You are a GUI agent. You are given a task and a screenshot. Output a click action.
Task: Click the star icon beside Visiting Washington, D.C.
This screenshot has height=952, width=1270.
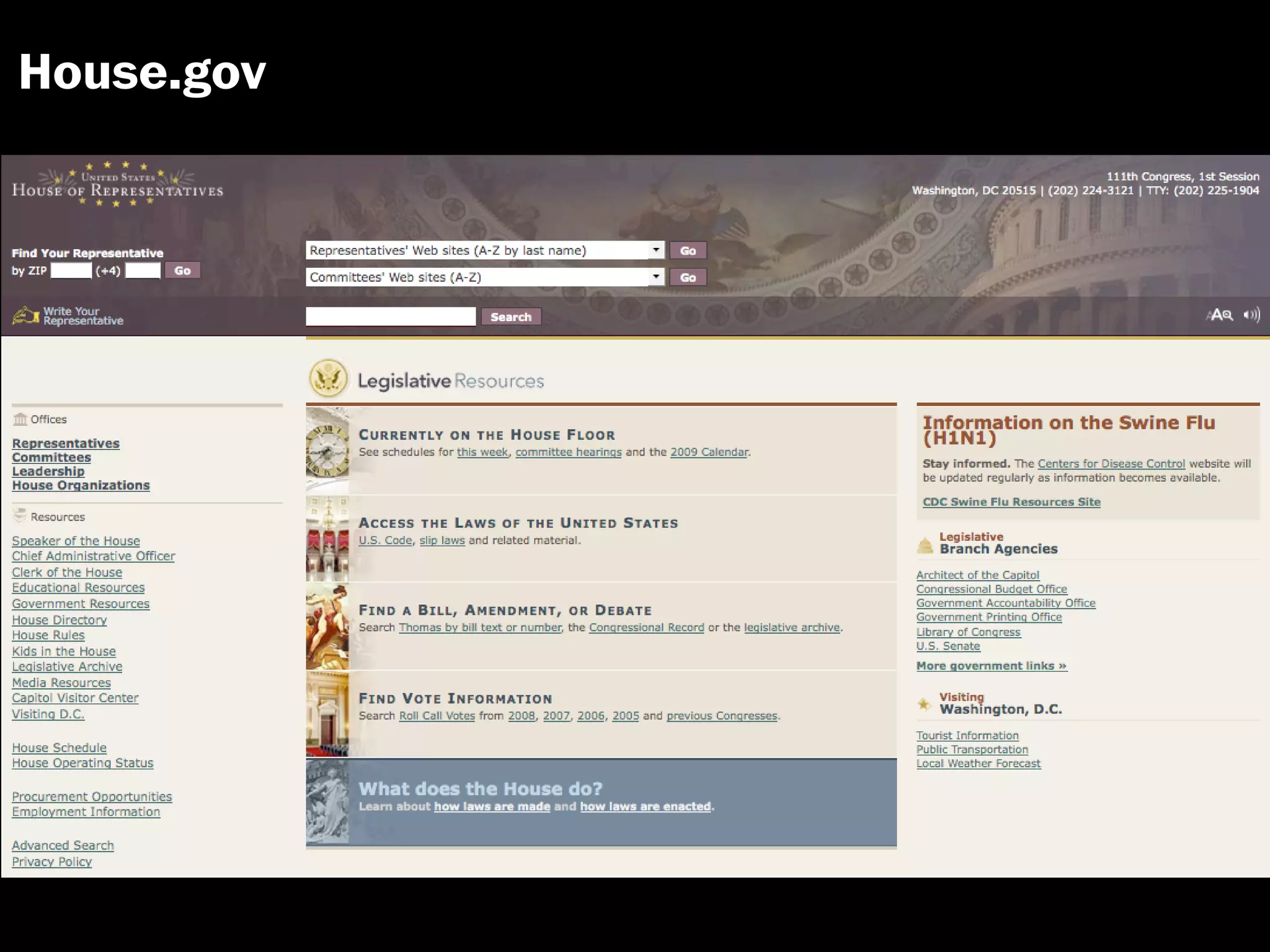[924, 704]
